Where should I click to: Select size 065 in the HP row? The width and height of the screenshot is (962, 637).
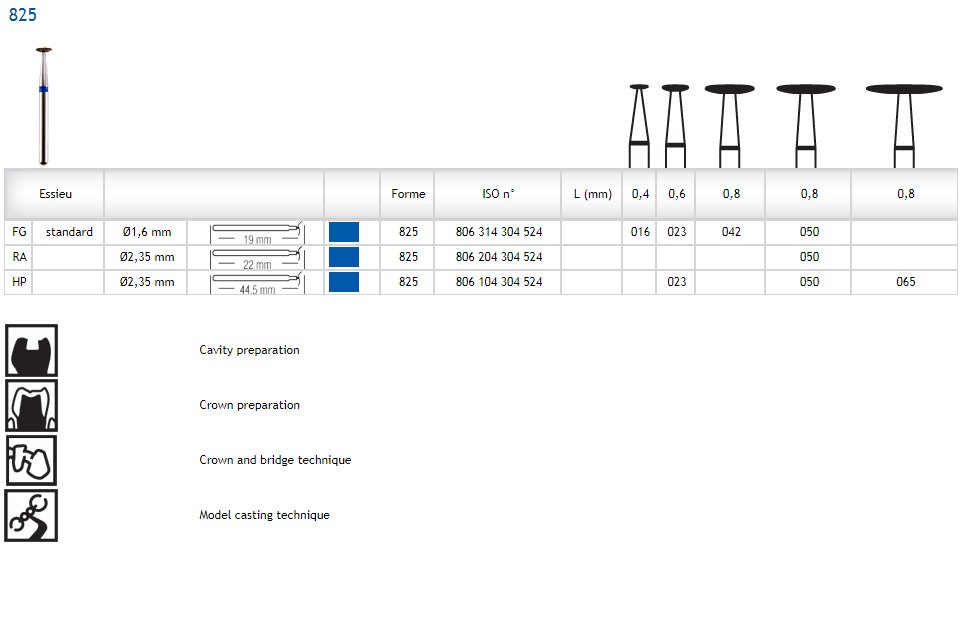point(905,282)
